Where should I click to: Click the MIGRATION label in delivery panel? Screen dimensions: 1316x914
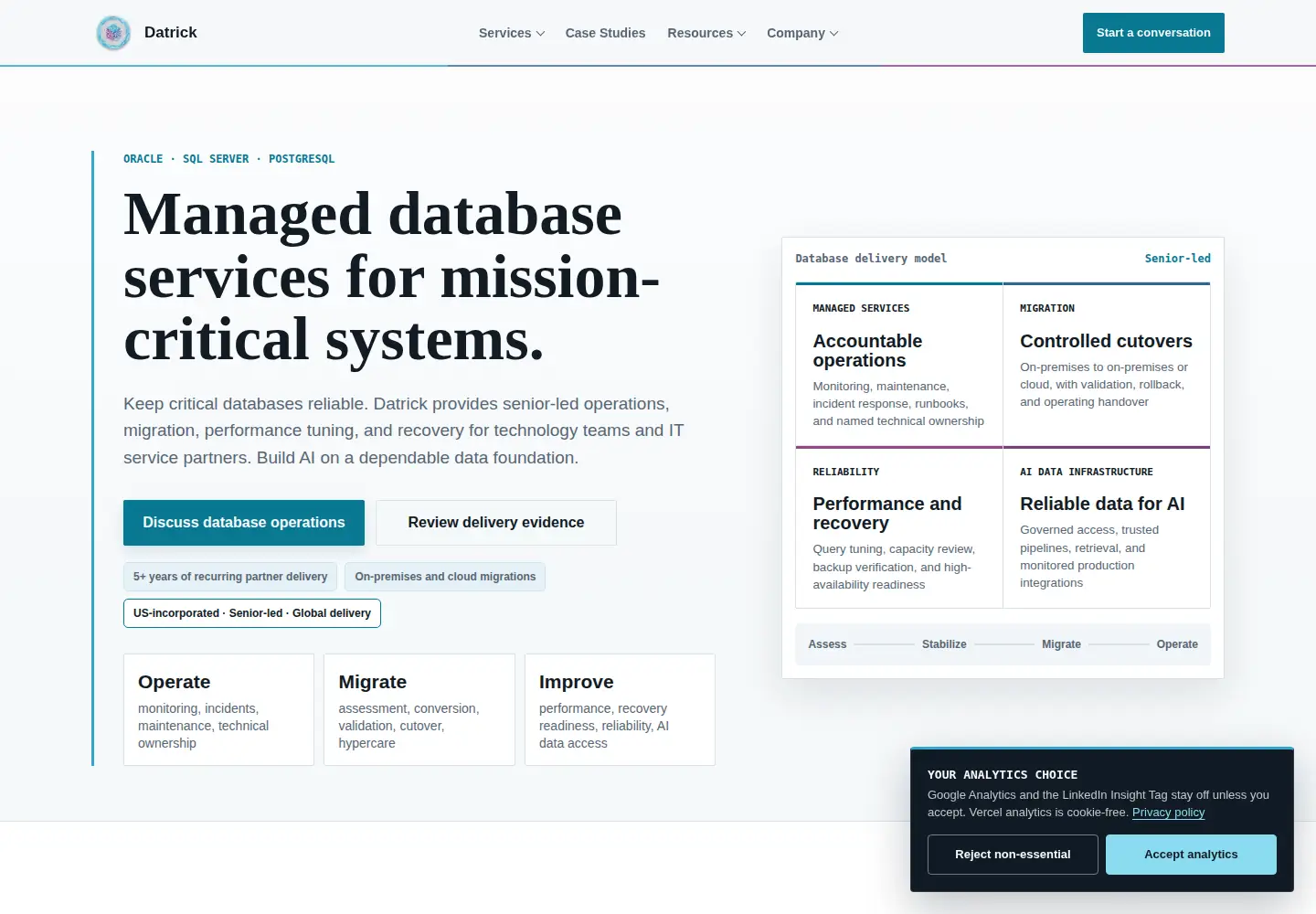pyautogui.click(x=1047, y=309)
